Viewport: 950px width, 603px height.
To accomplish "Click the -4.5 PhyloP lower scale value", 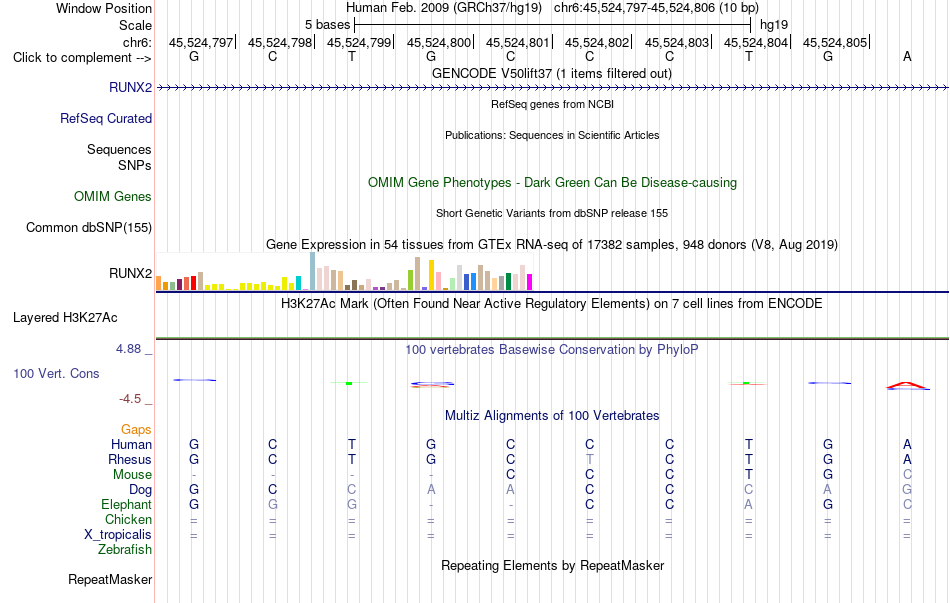I will [130, 398].
